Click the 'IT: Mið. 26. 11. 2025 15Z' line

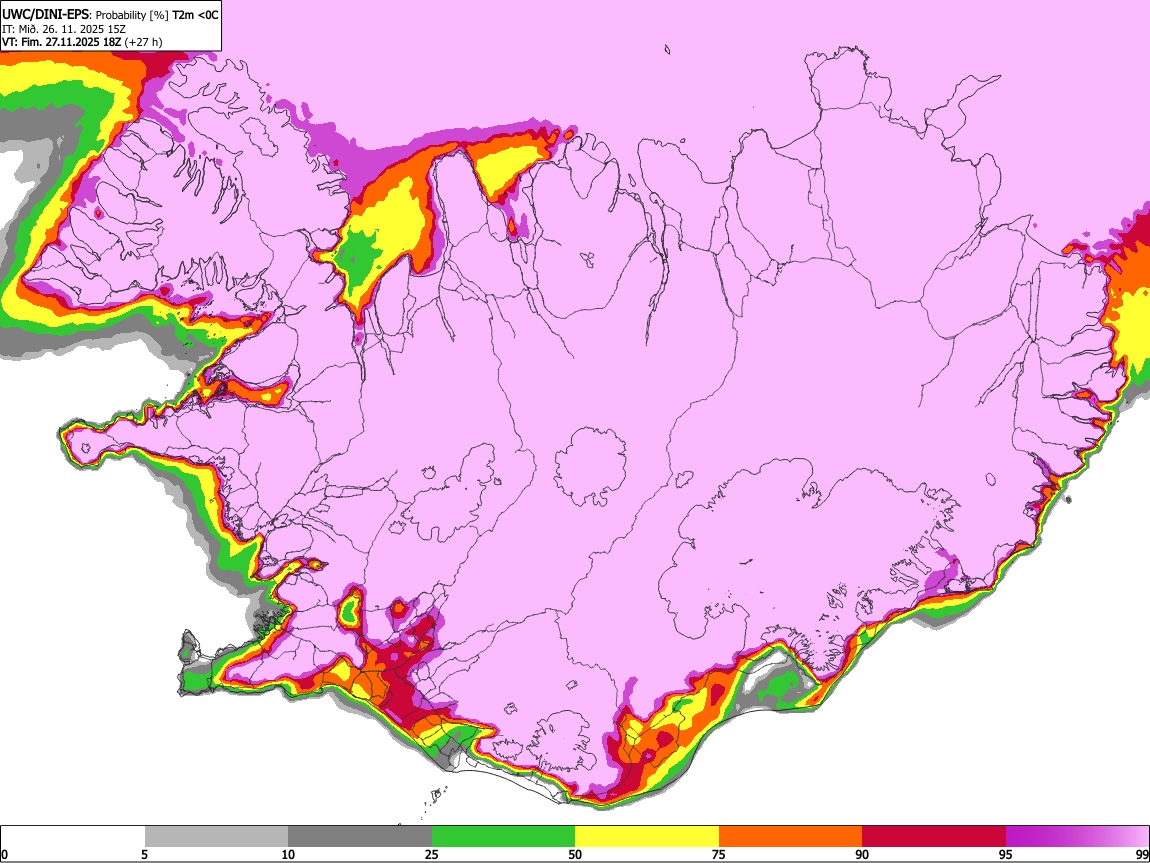tap(64, 29)
